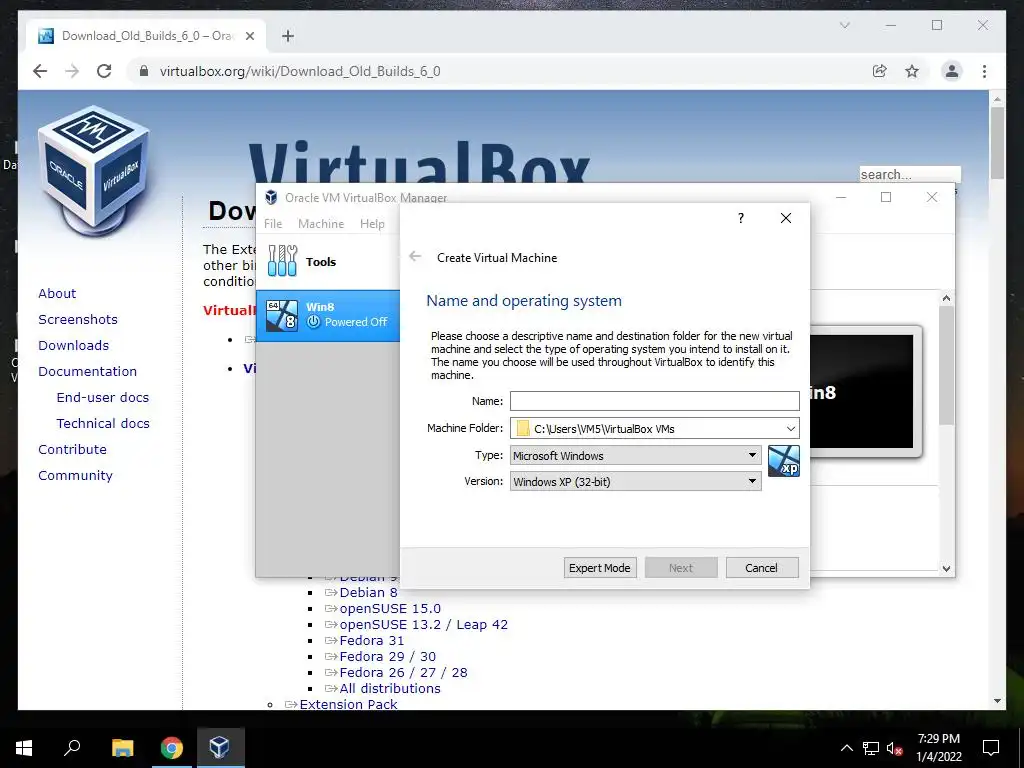Switch to Chrome in taskbar

click(x=171, y=748)
